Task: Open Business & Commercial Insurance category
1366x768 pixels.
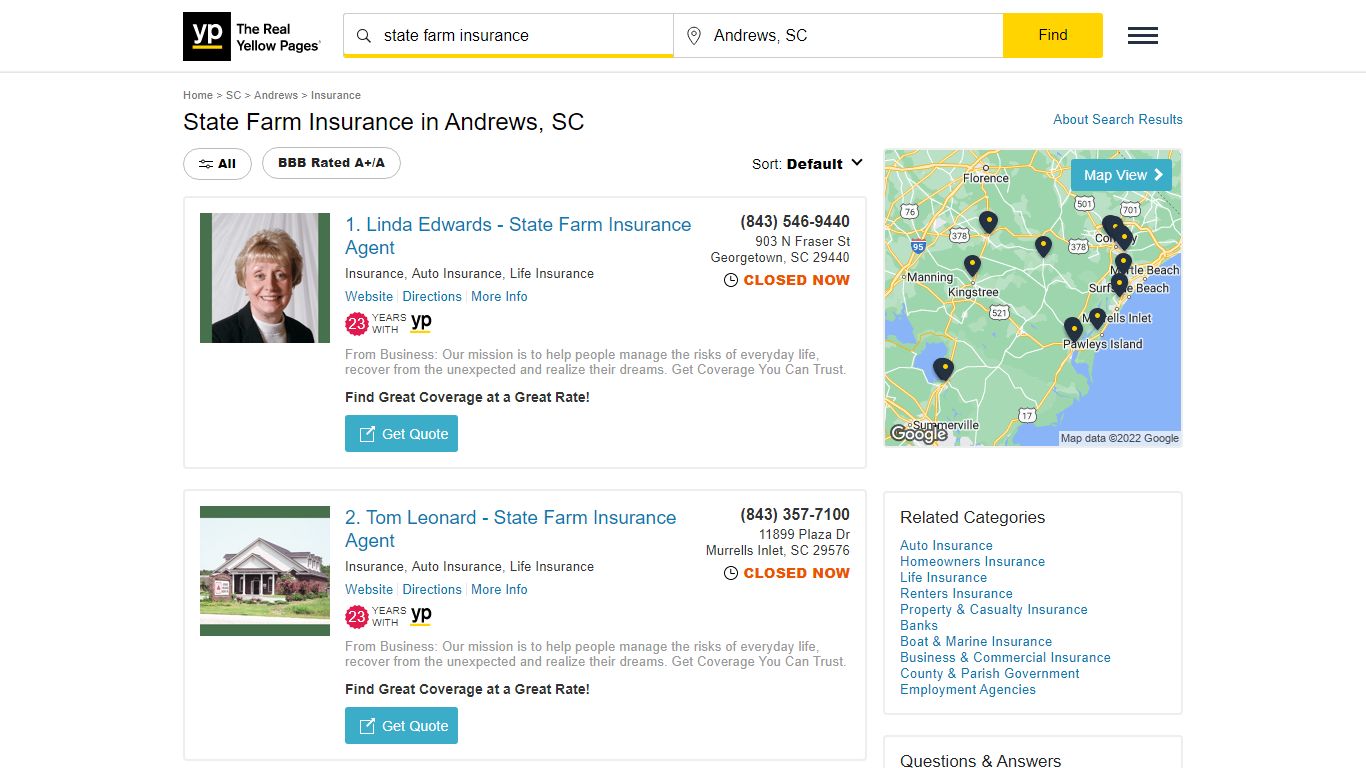Action: pos(1005,657)
